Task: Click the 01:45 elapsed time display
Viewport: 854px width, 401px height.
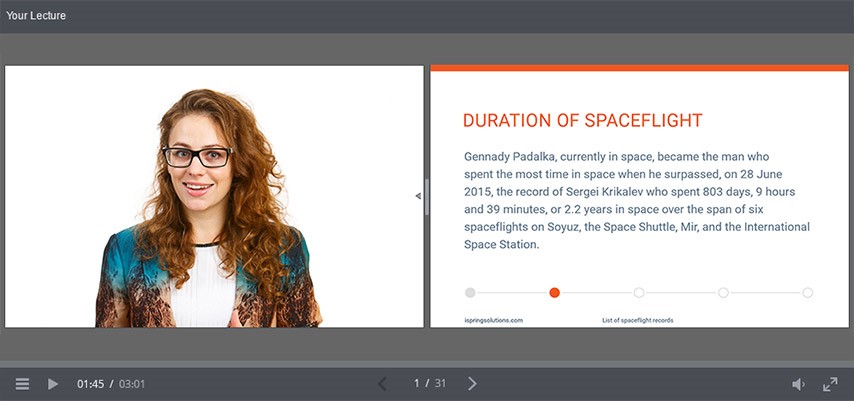Action: [90, 384]
